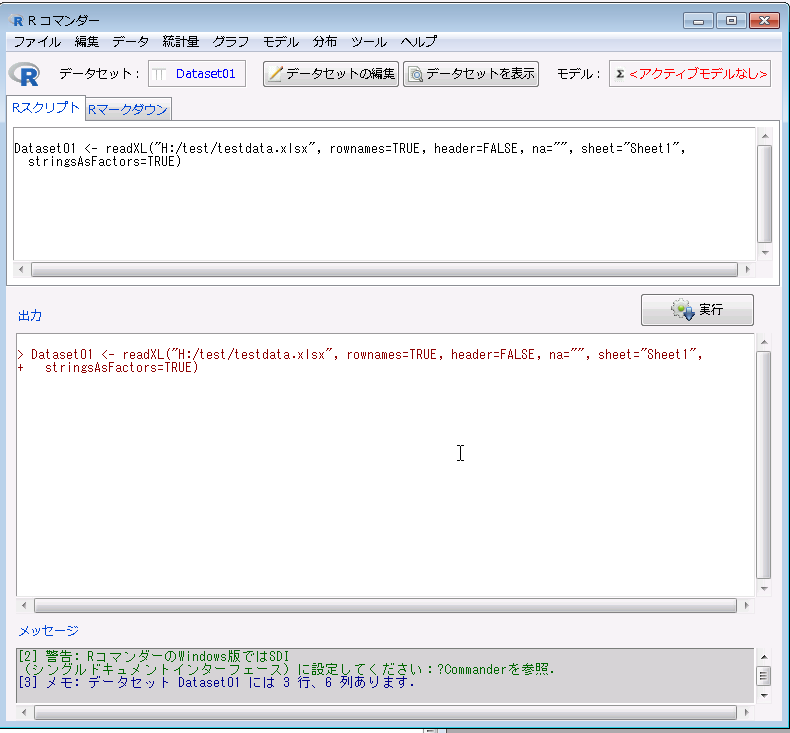Switch to the Rスクリプト tab
790x733 pixels.
tap(46, 108)
